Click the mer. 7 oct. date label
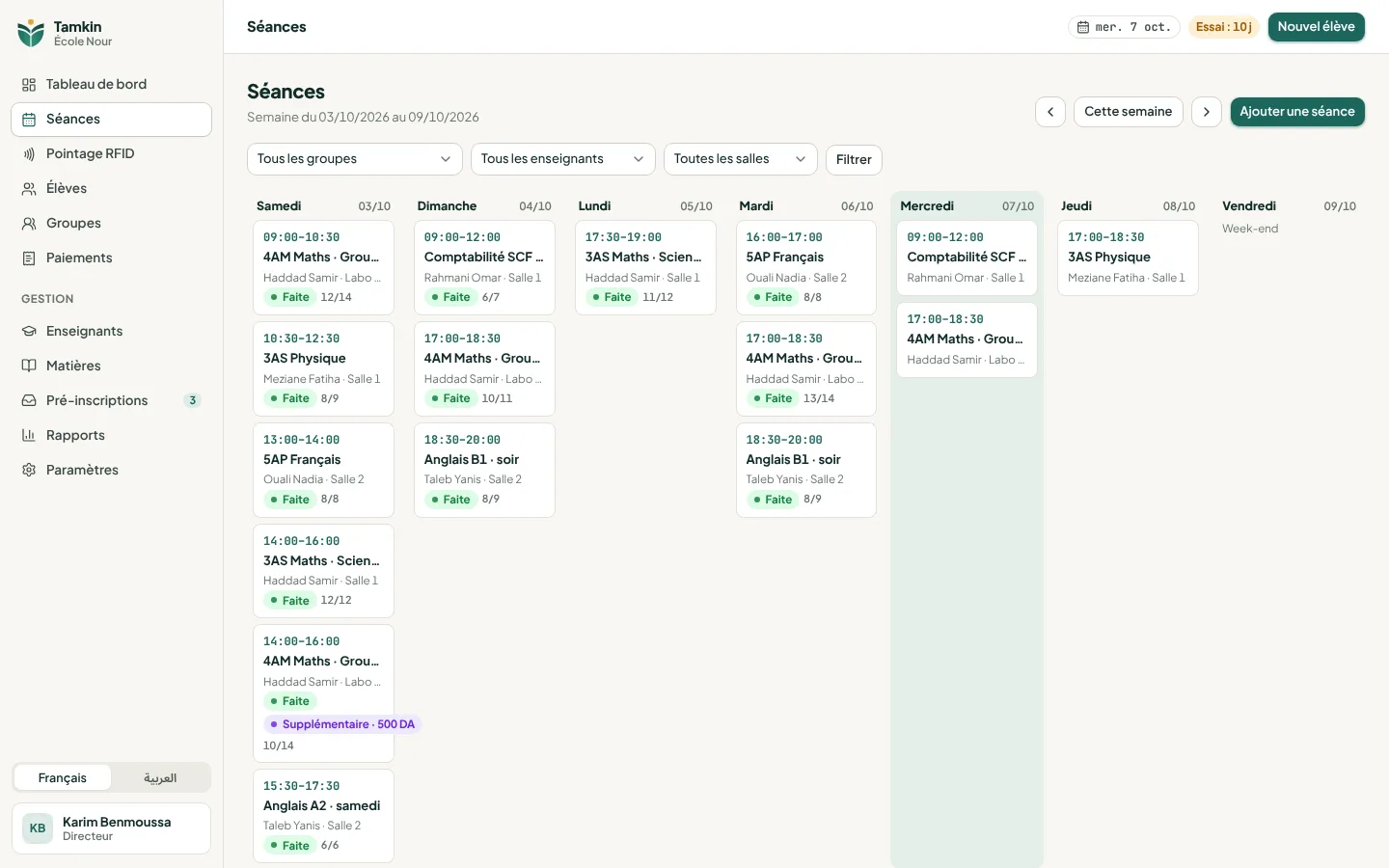 [x=1133, y=27]
